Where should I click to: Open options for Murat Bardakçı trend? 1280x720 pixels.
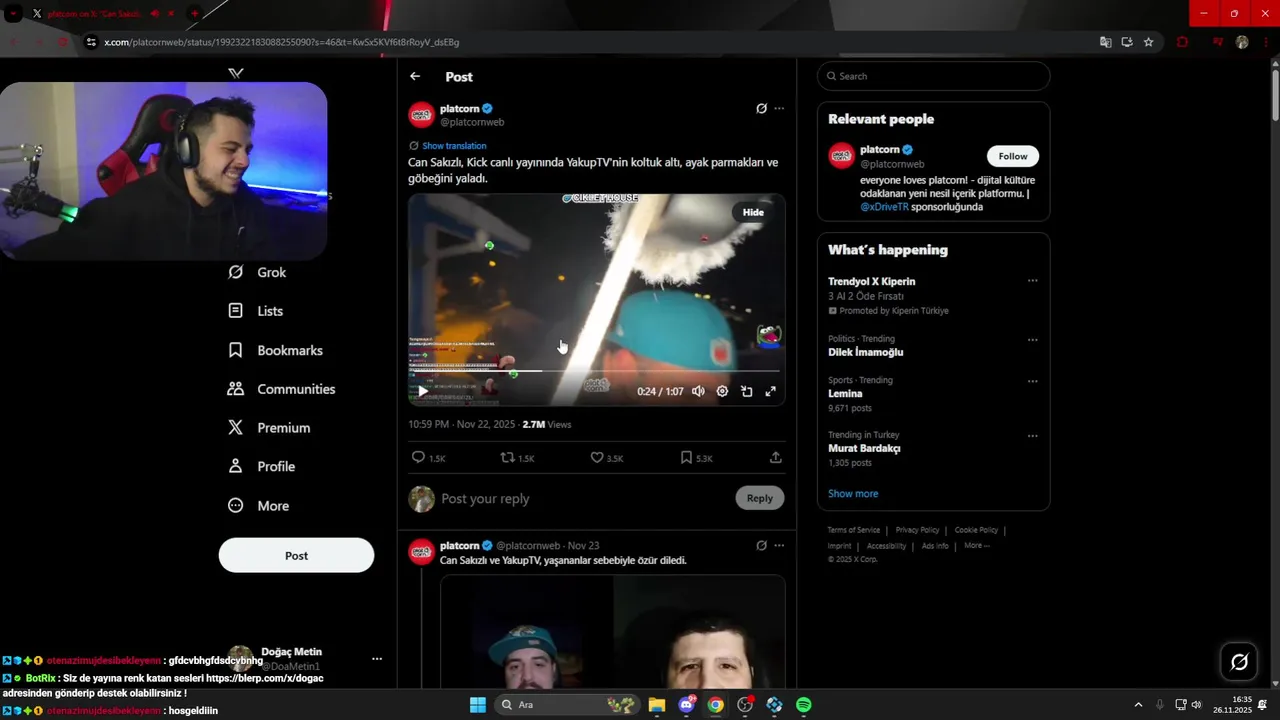tap(1033, 436)
